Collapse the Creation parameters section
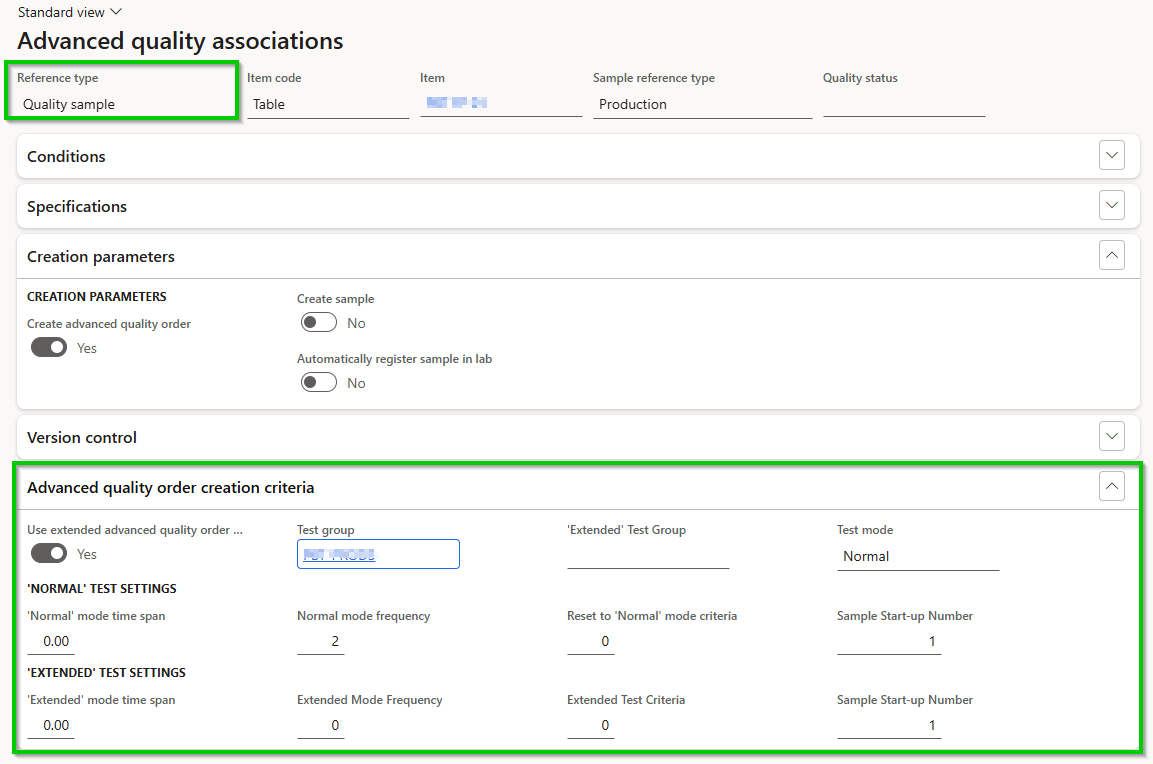The image size is (1153, 764). [1111, 256]
